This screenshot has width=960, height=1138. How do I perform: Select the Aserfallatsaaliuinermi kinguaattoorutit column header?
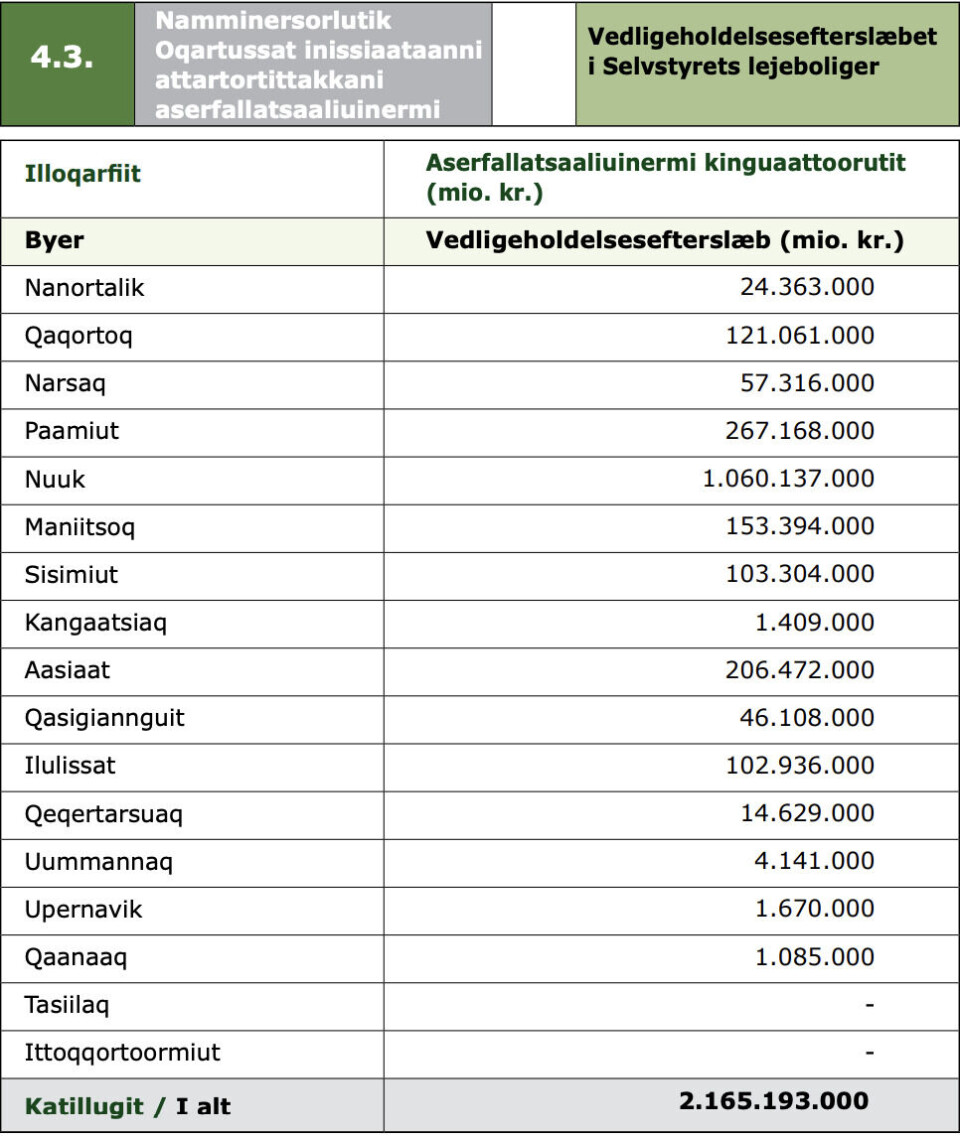[x=665, y=177]
